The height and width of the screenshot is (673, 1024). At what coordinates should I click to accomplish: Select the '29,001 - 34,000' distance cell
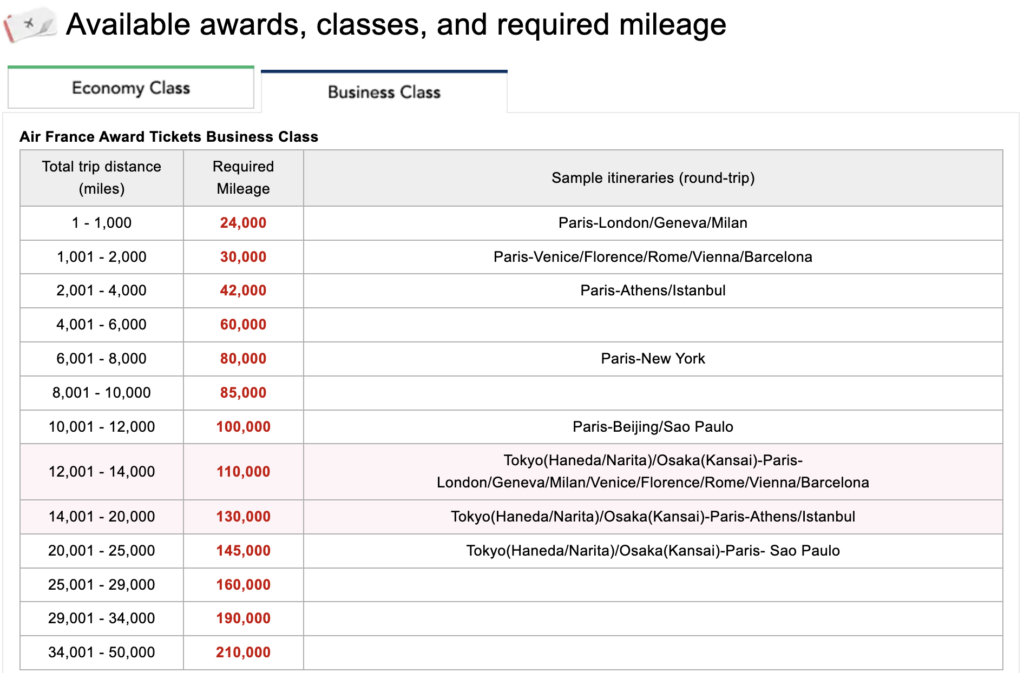tap(101, 618)
